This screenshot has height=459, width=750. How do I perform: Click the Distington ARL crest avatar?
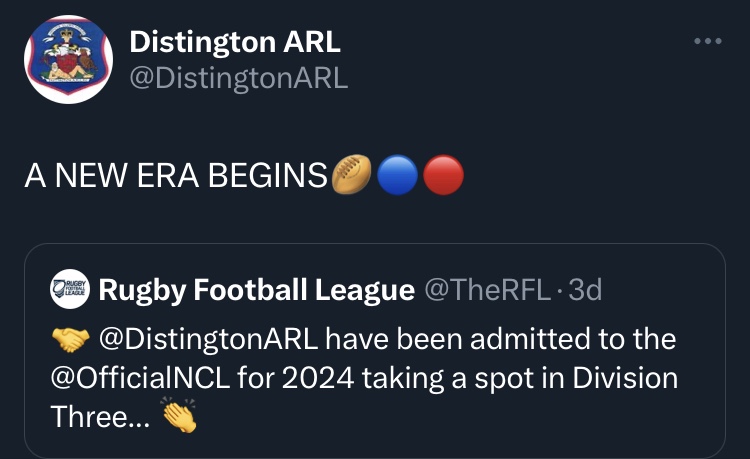66,62
